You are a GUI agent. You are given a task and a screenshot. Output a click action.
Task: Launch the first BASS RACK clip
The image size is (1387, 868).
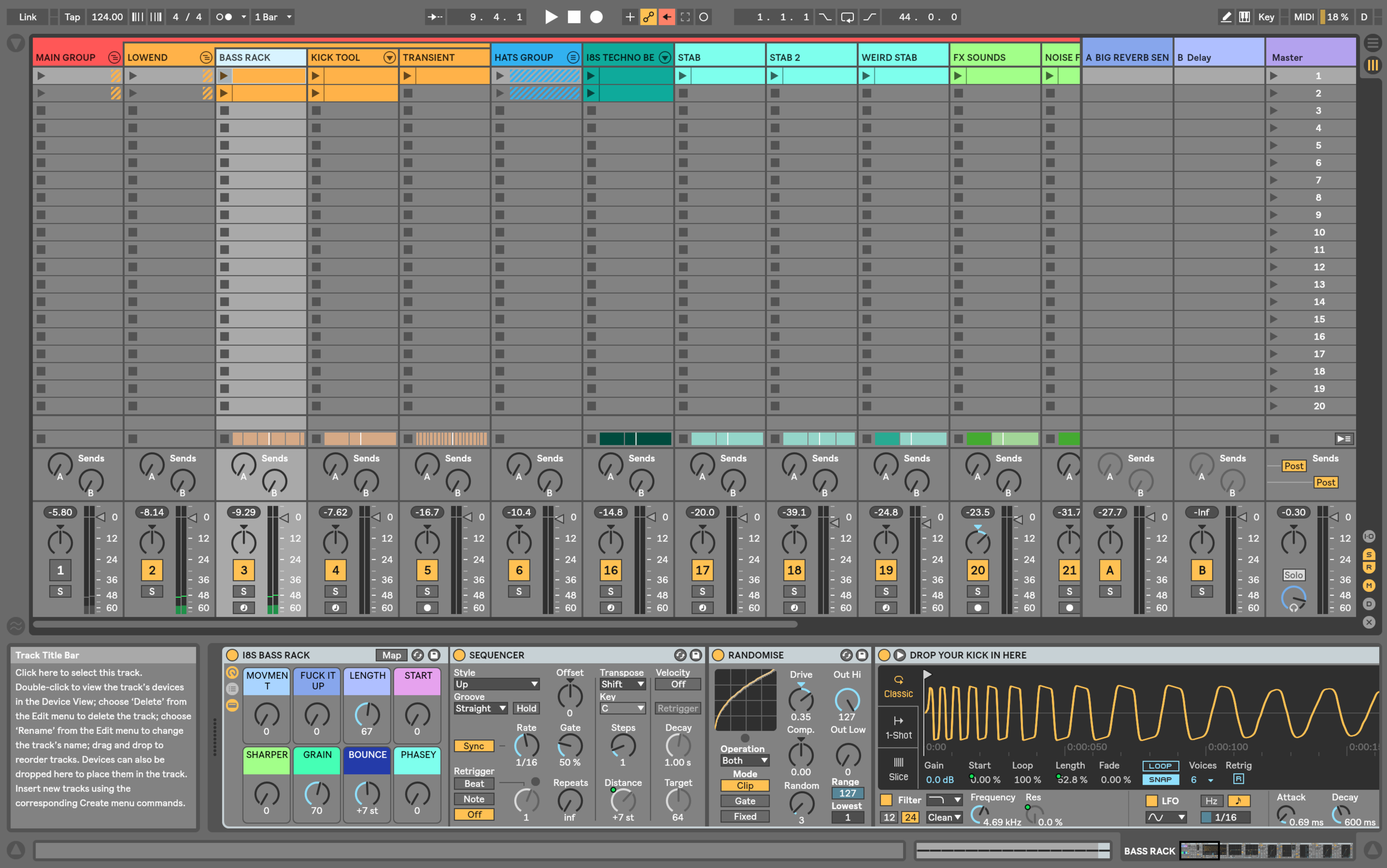point(224,75)
